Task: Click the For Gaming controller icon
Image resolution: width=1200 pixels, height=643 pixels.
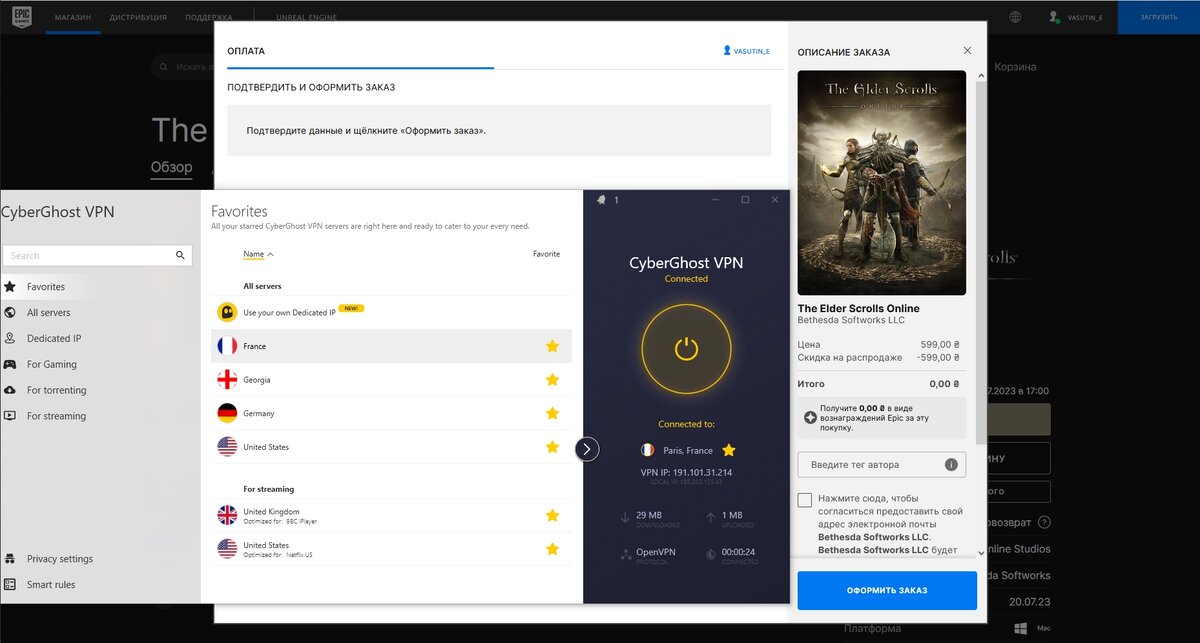Action: point(10,364)
